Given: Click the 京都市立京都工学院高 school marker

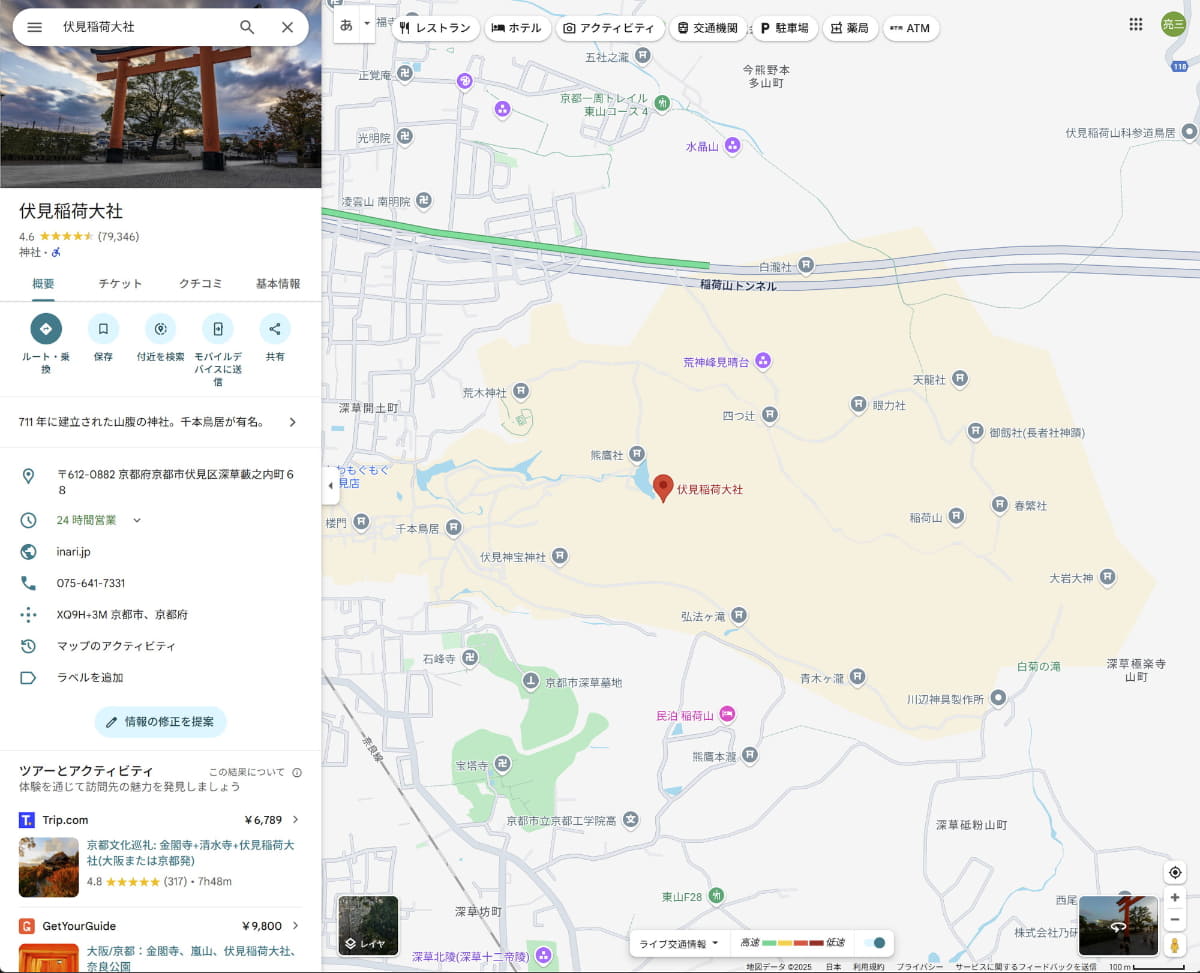Looking at the screenshot, I should [630, 821].
